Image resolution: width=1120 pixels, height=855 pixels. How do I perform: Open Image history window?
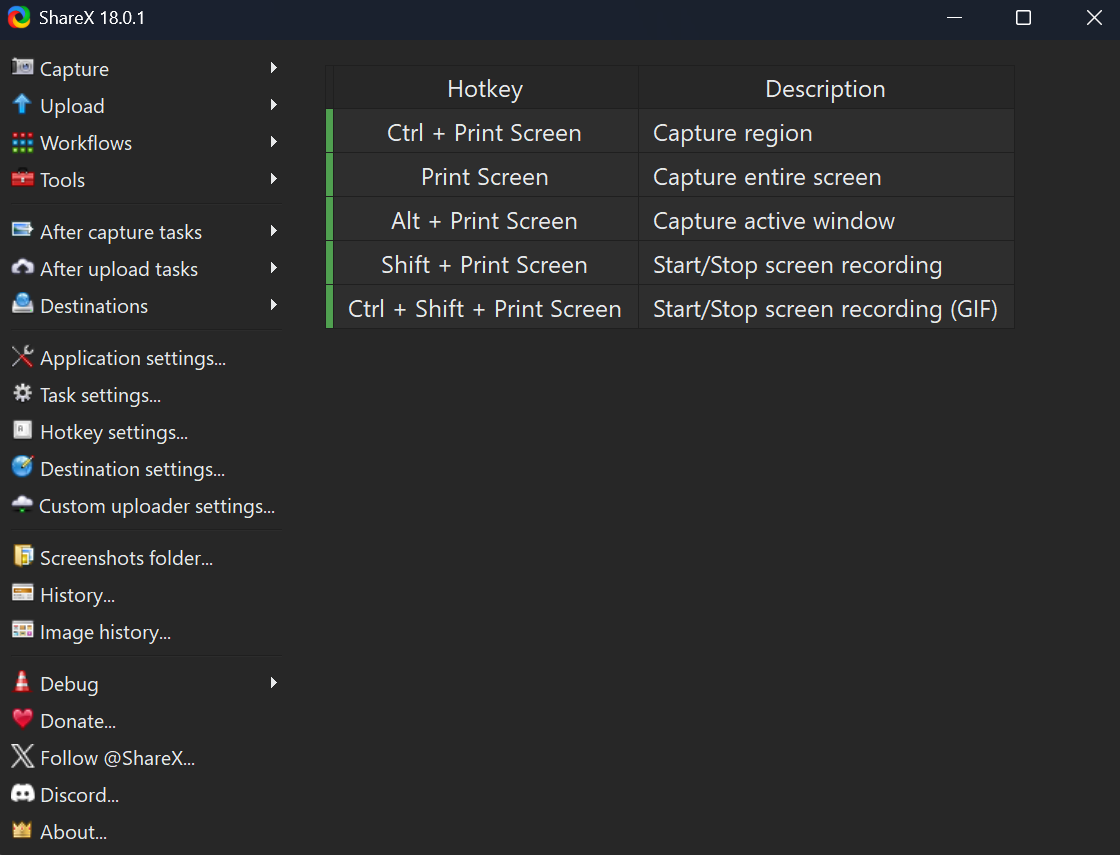tap(105, 632)
